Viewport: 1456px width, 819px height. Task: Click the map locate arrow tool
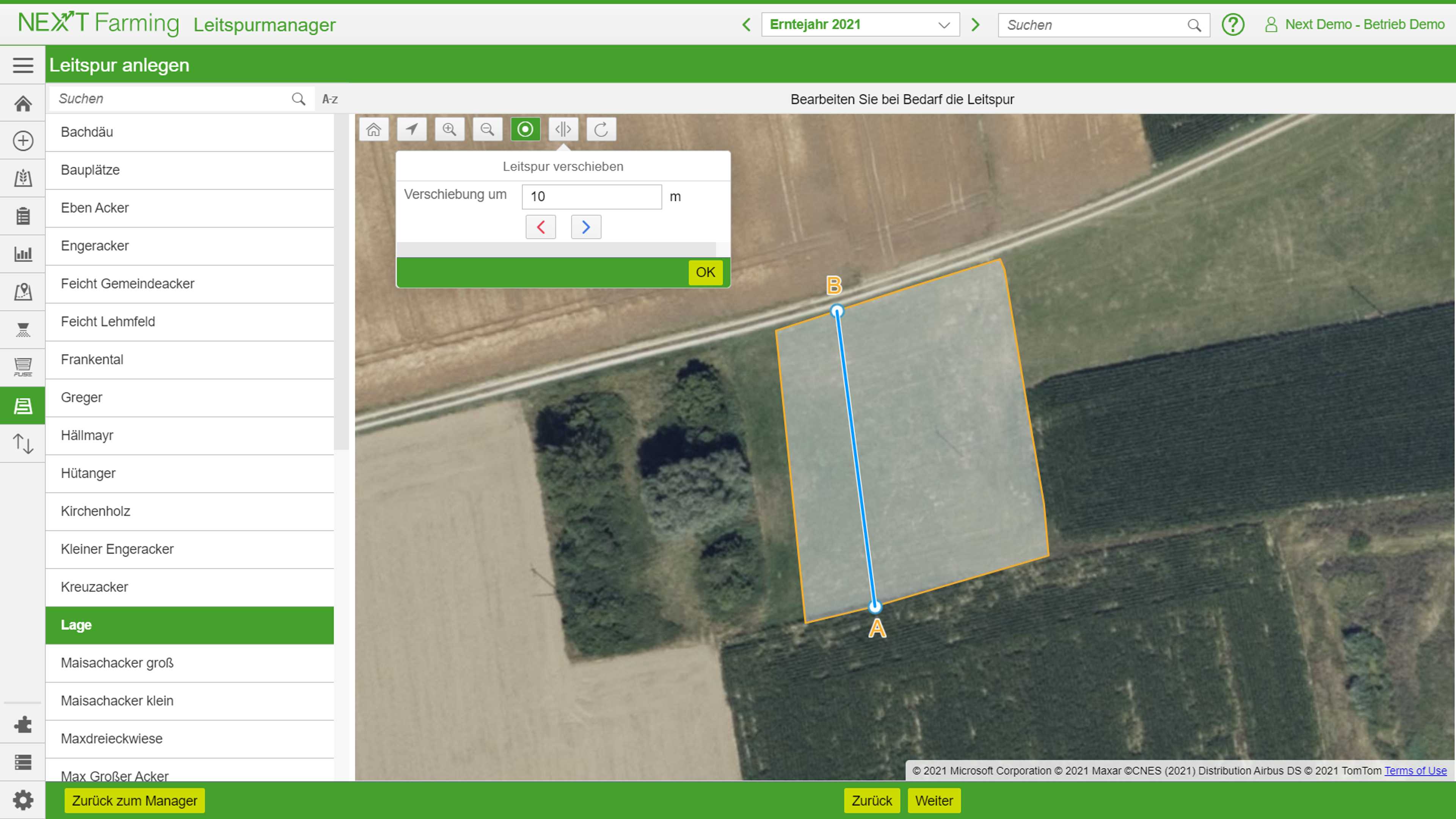pos(411,129)
